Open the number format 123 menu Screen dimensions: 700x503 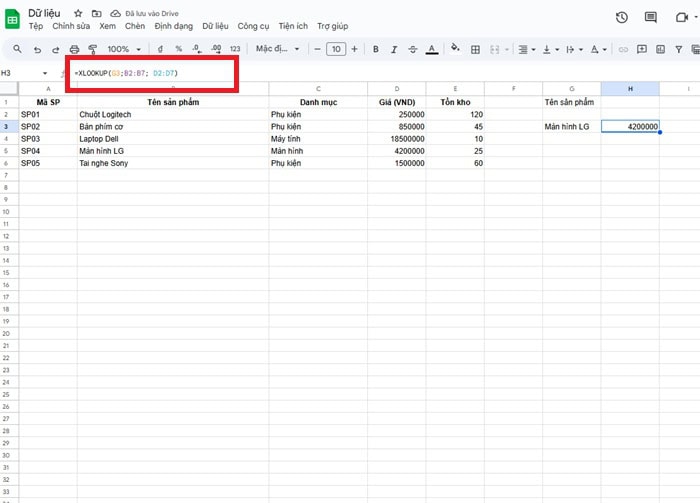235,49
